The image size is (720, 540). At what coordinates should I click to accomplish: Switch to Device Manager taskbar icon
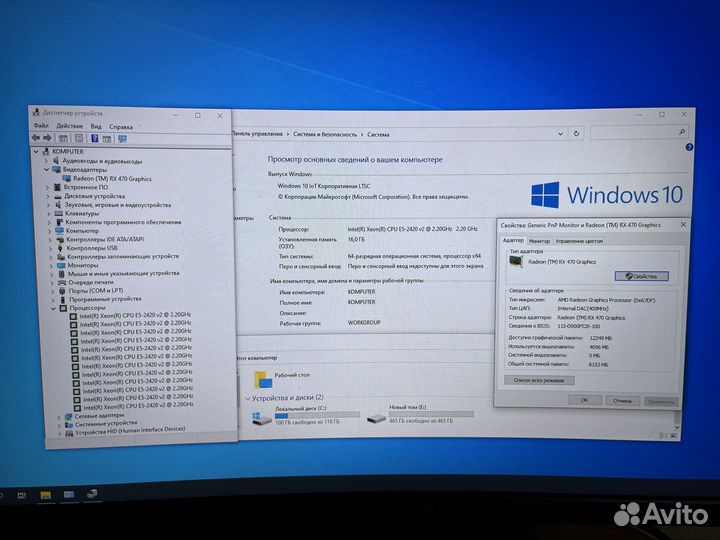click(x=92, y=494)
